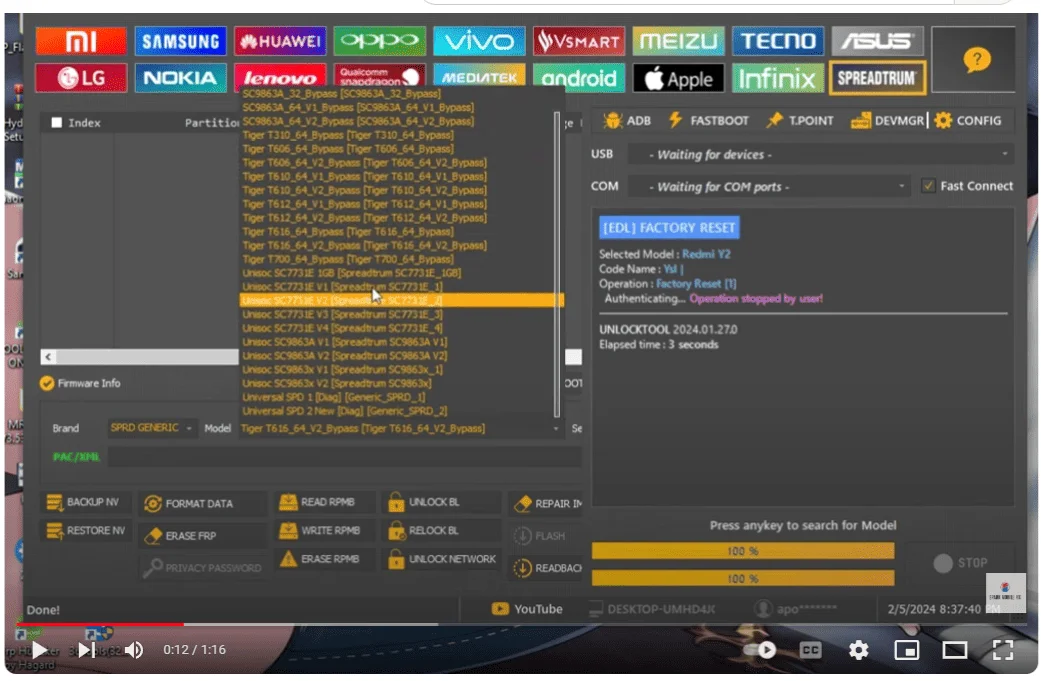Select the Apple brand tile
Screen dimensions: 1041x681
pyautogui.click(x=678, y=78)
